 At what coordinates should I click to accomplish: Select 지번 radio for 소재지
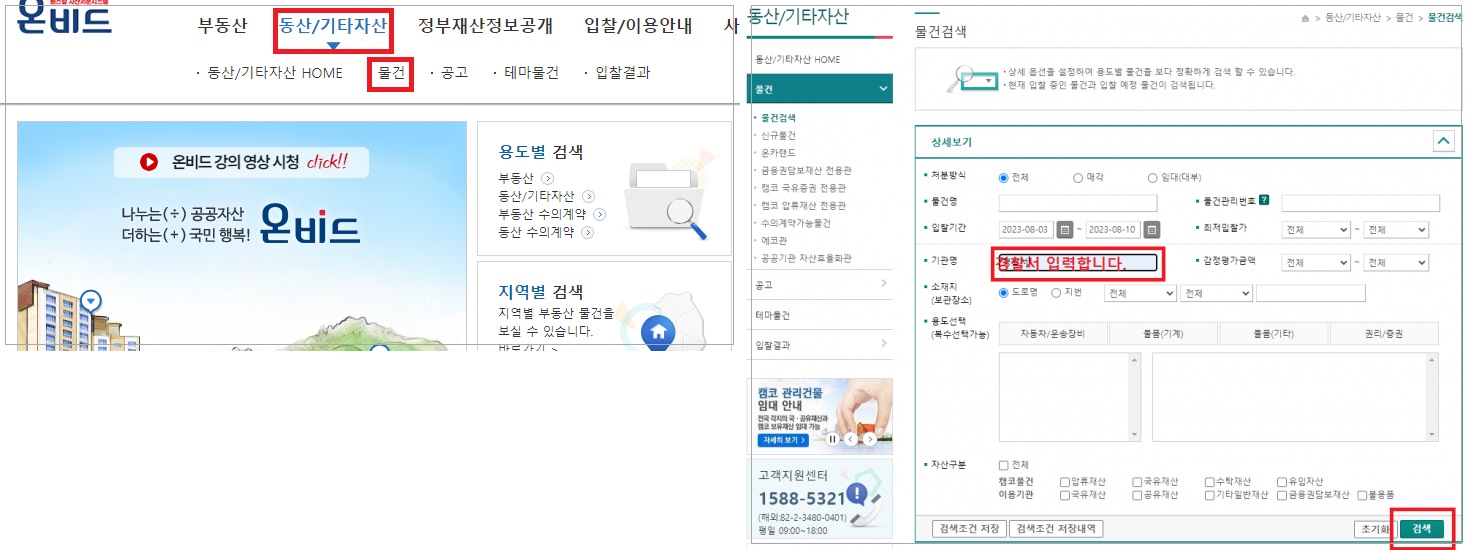(1055, 293)
